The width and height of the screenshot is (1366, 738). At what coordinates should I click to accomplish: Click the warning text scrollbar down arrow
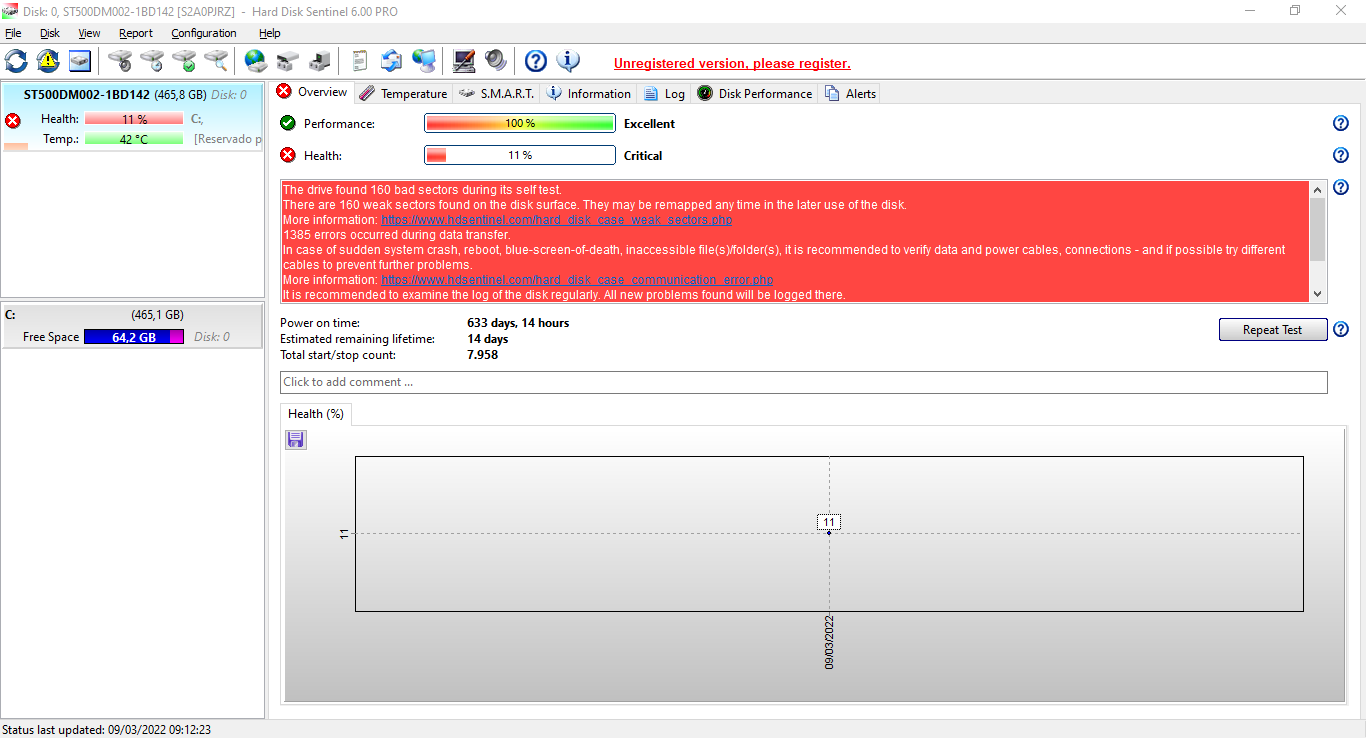[1317, 293]
